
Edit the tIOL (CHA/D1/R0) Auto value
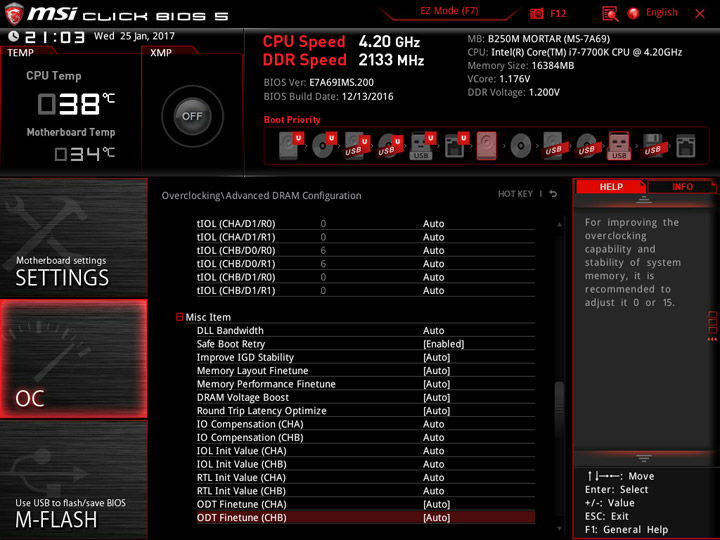pyautogui.click(x=433, y=224)
